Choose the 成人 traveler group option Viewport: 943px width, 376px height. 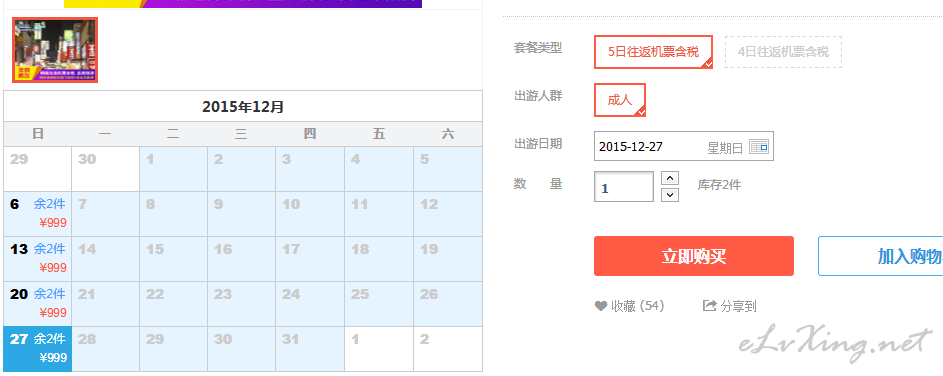tap(620, 100)
